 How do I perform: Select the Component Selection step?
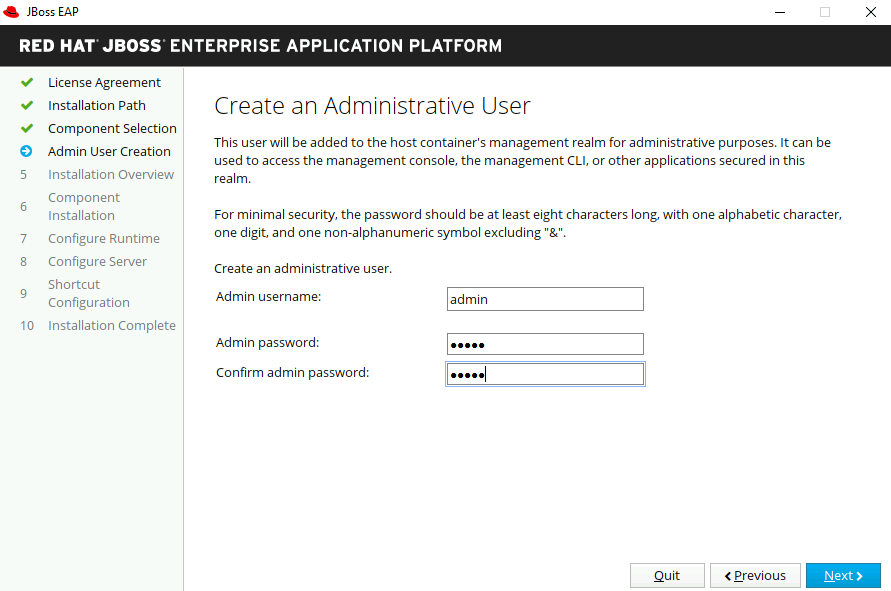[x=112, y=128]
